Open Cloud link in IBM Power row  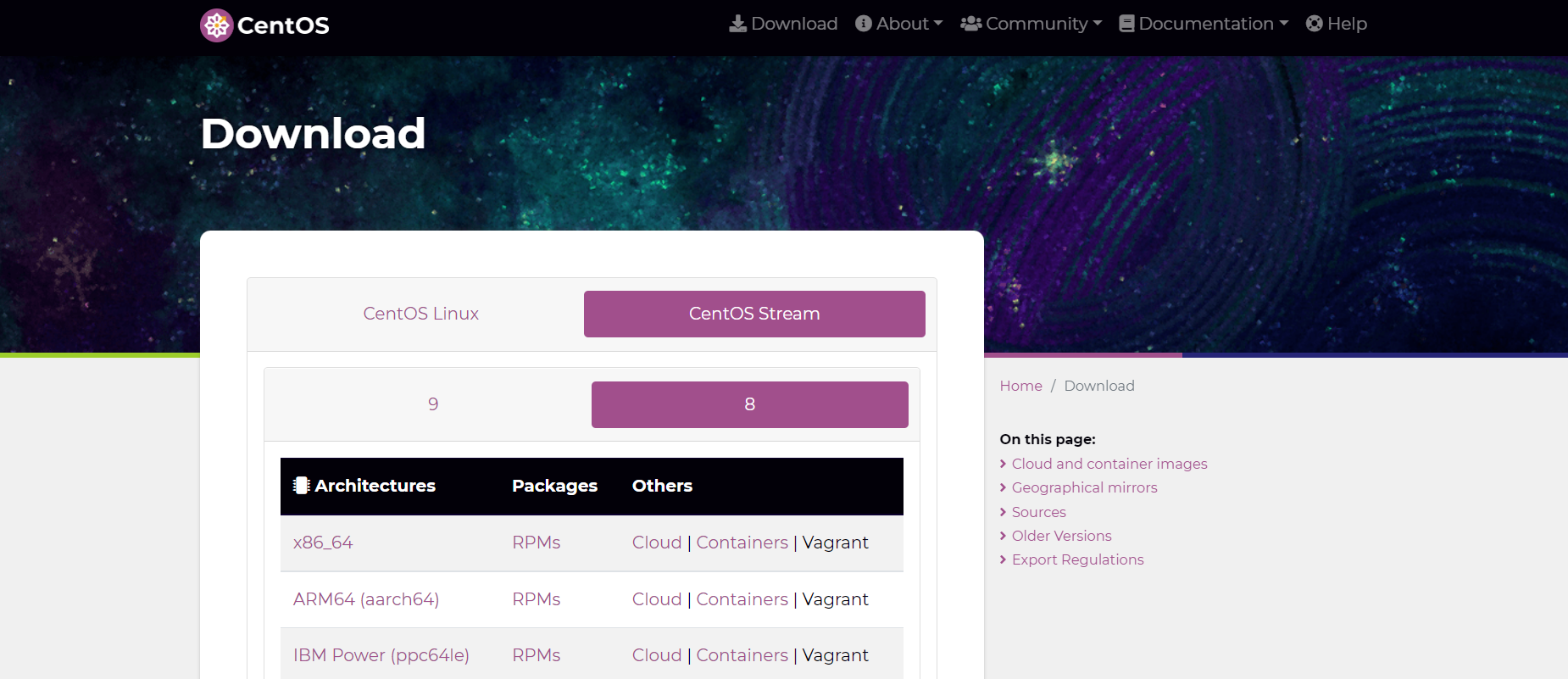point(657,655)
